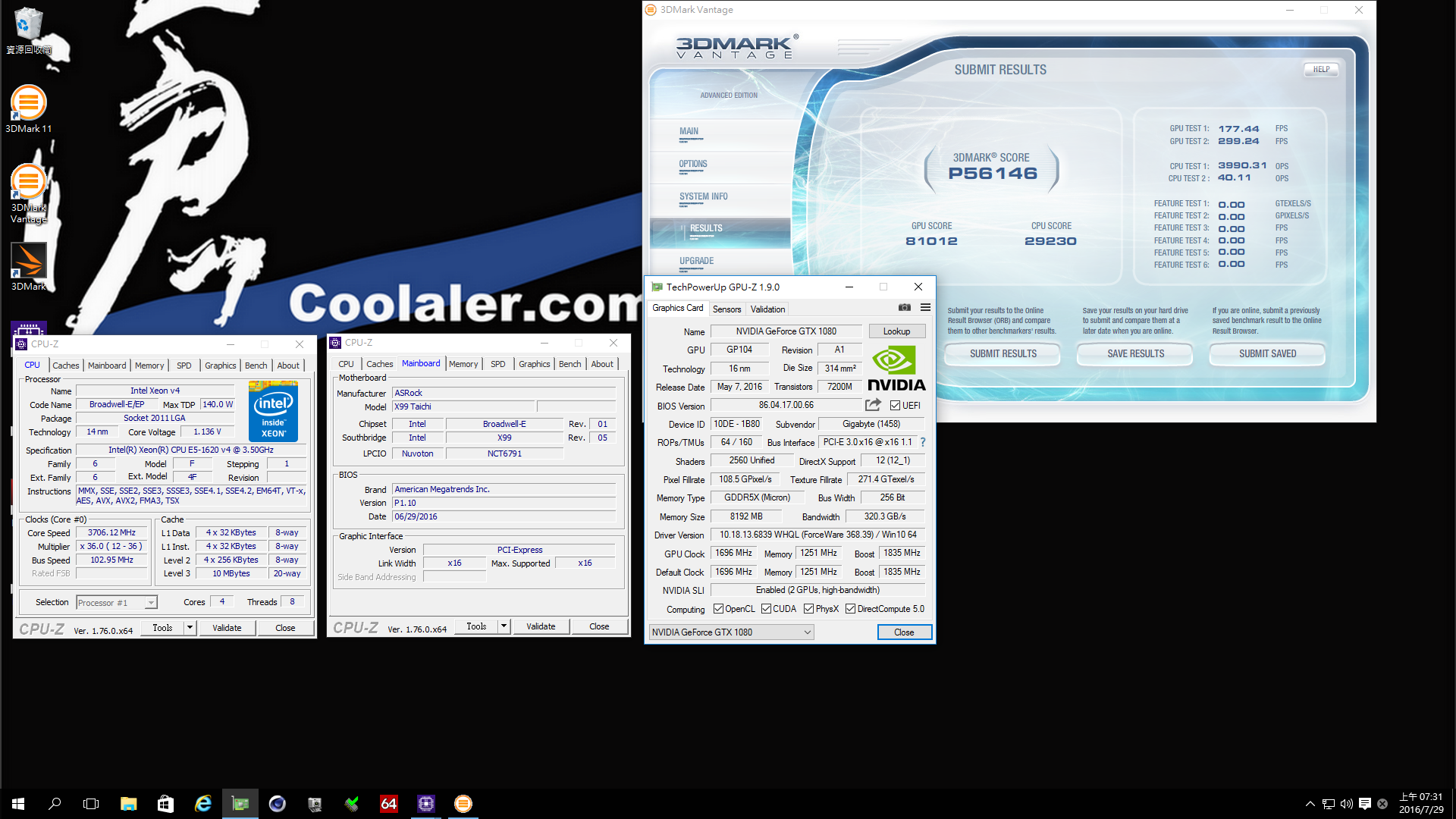Select UPGRADE in 3DMark Vantage sidebar
Viewport: 1456px width, 819px height.
tap(696, 262)
